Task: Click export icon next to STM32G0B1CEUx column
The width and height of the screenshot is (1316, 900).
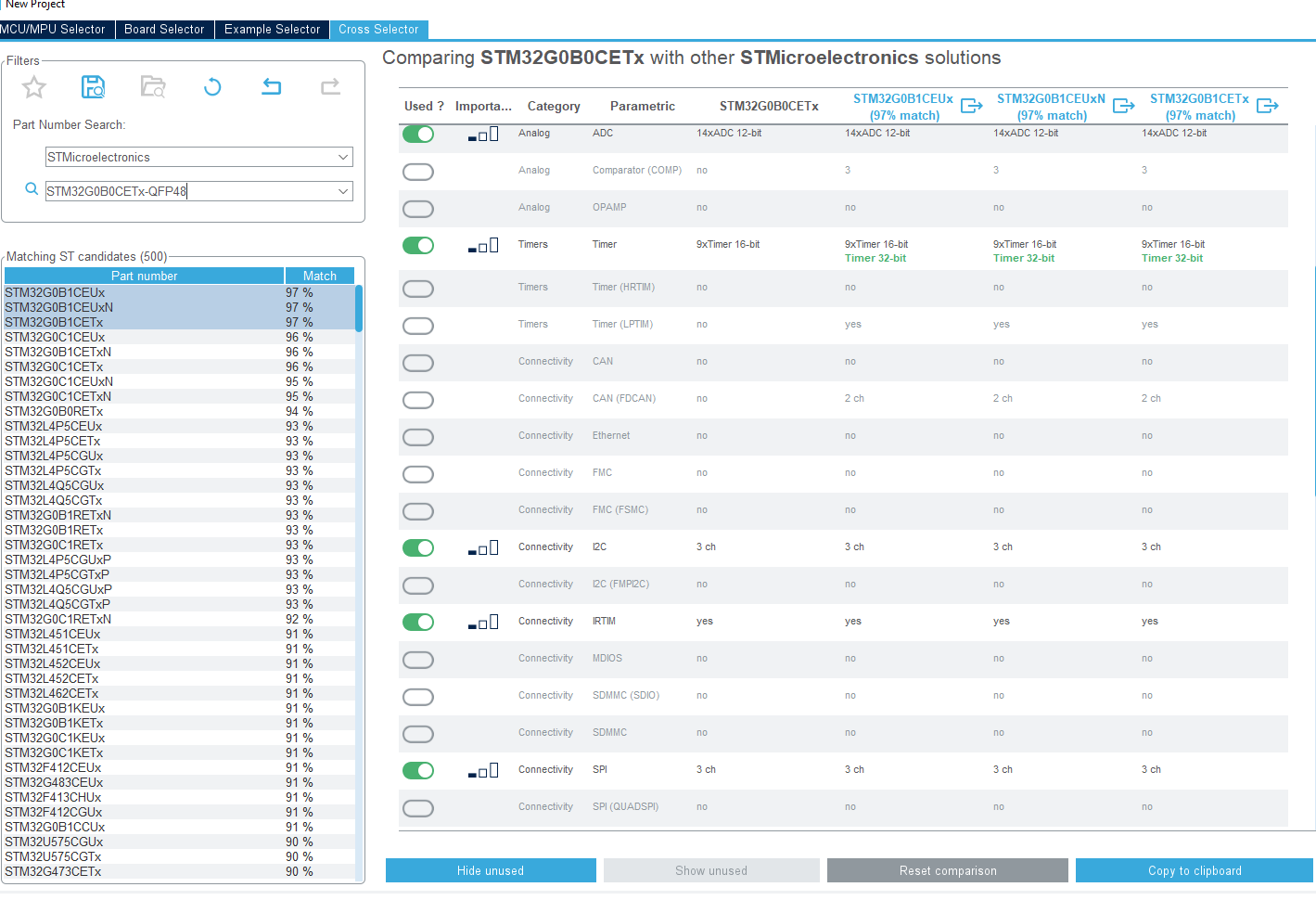Action: [x=972, y=106]
